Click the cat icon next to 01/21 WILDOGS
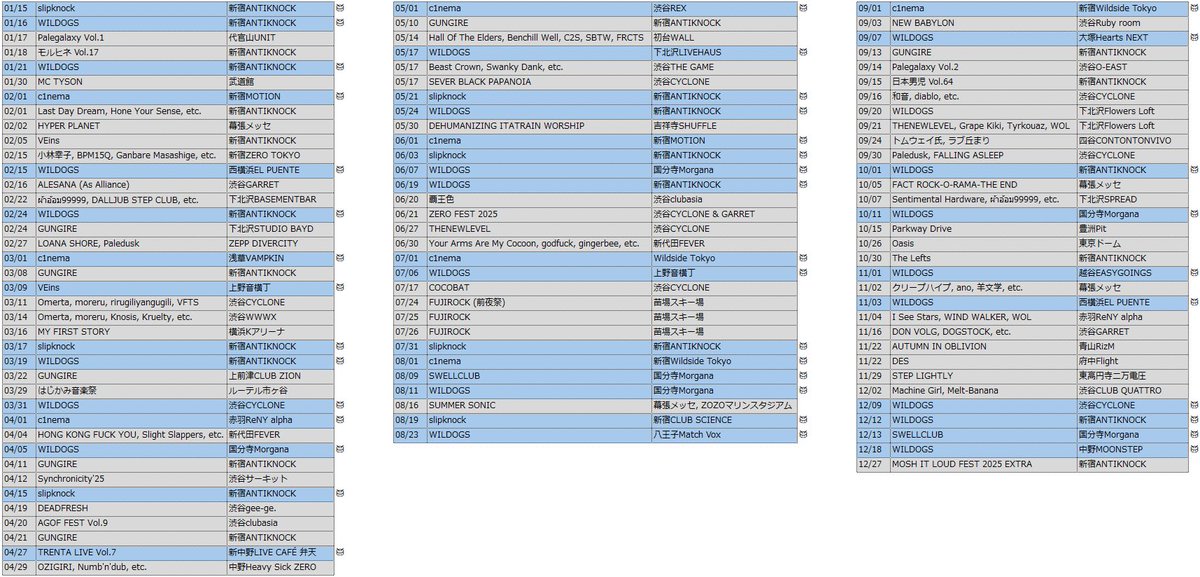This screenshot has width=1200, height=577. click(341, 67)
